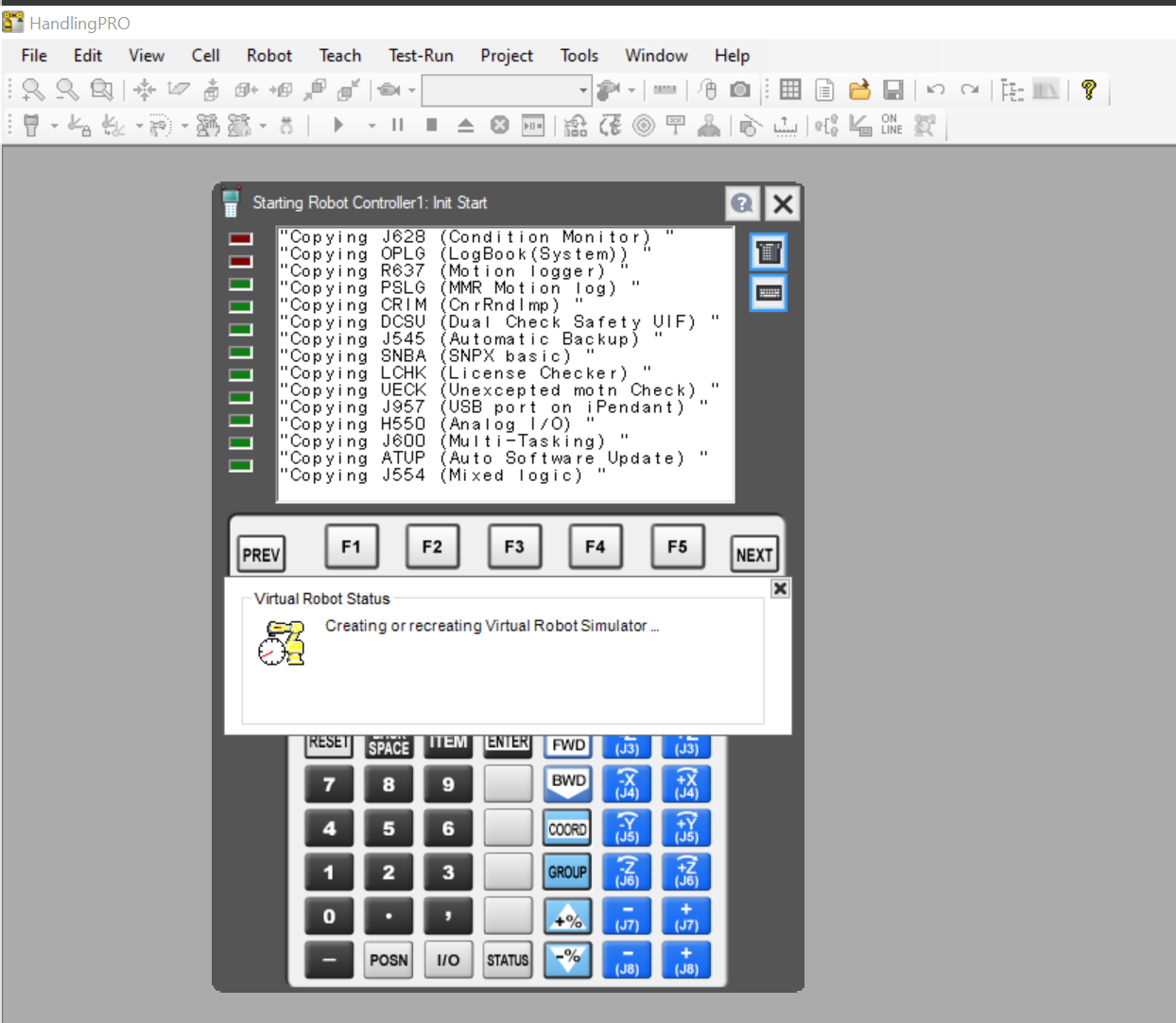
Task: Click the ON LINE toolbar icon
Action: 891,125
